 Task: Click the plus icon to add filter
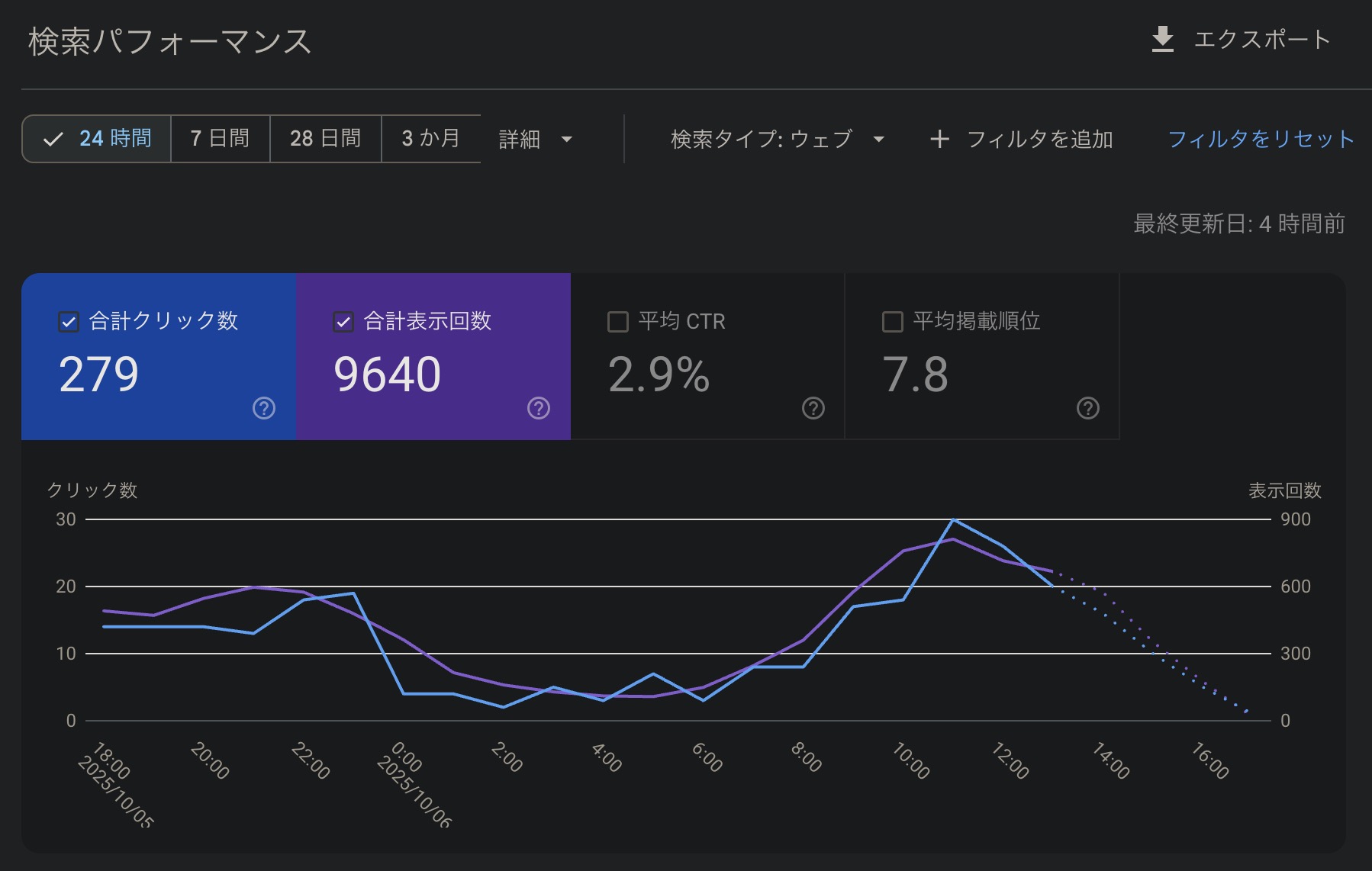tap(940, 139)
